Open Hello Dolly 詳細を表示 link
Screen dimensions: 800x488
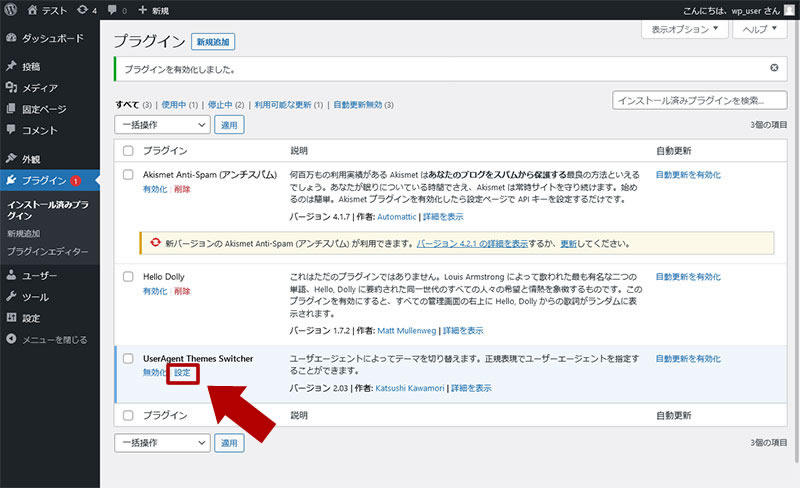pos(463,330)
